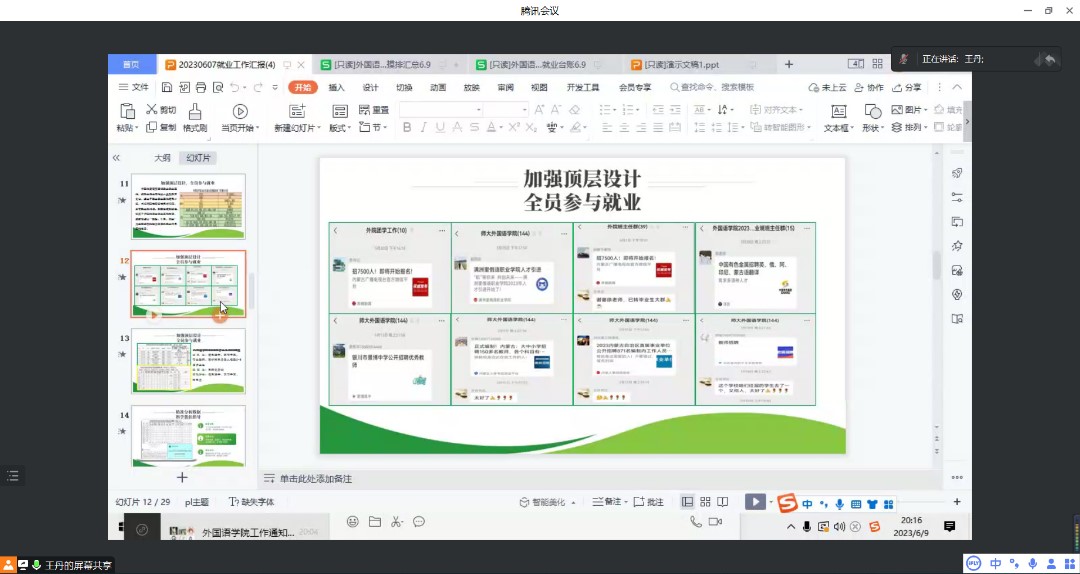Click the Copy icon in ribbon

pyautogui.click(x=152, y=127)
